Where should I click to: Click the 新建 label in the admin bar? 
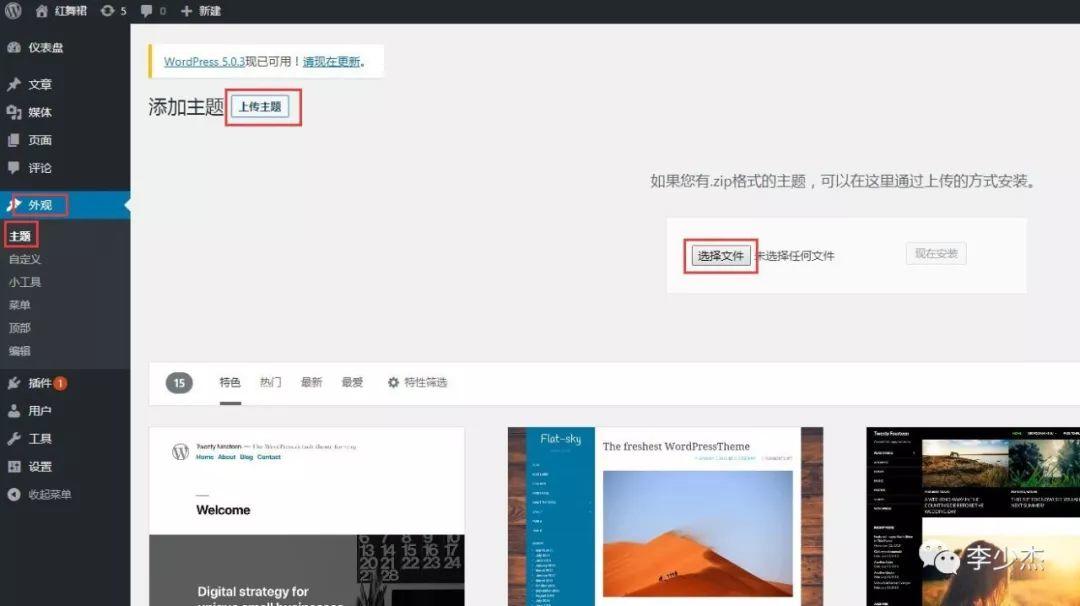(210, 11)
